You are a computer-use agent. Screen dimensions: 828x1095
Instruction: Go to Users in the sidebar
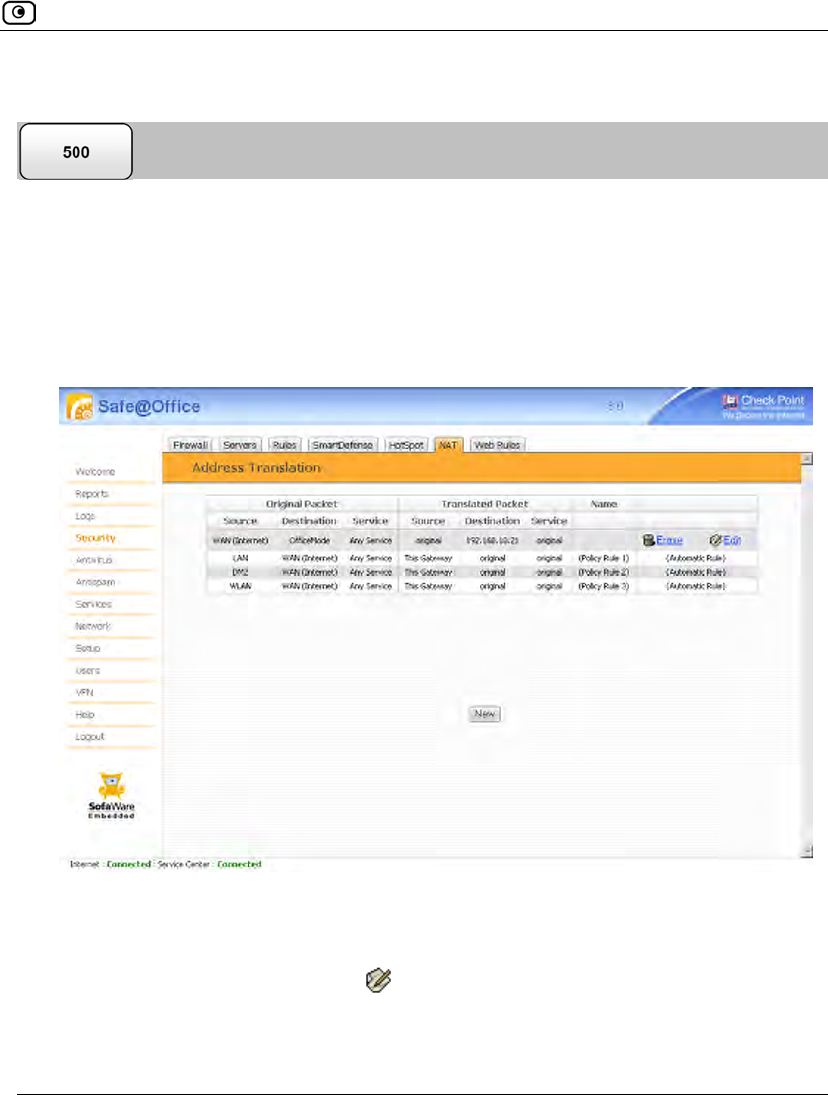[x=88, y=670]
